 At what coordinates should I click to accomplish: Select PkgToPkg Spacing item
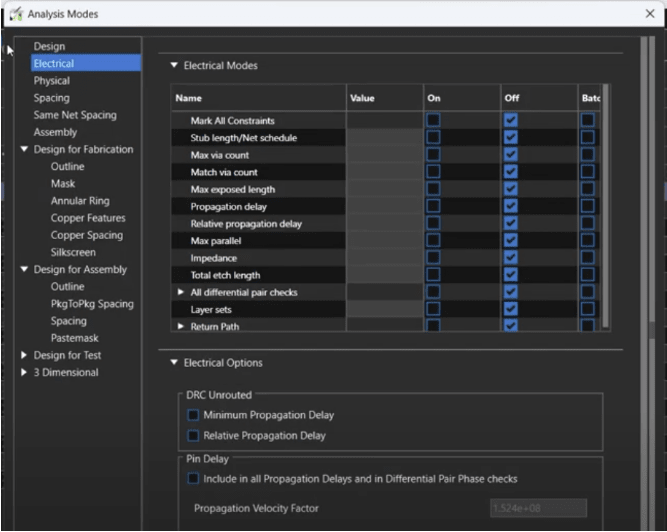tap(92, 304)
